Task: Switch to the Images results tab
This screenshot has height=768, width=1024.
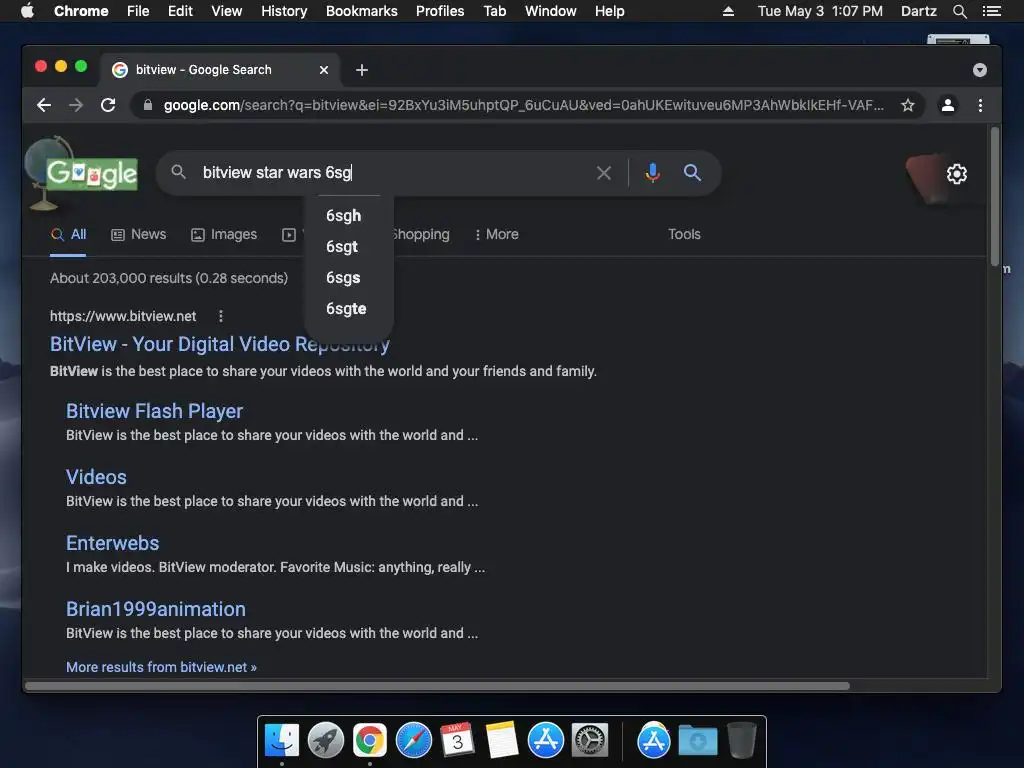Action: coord(224,234)
